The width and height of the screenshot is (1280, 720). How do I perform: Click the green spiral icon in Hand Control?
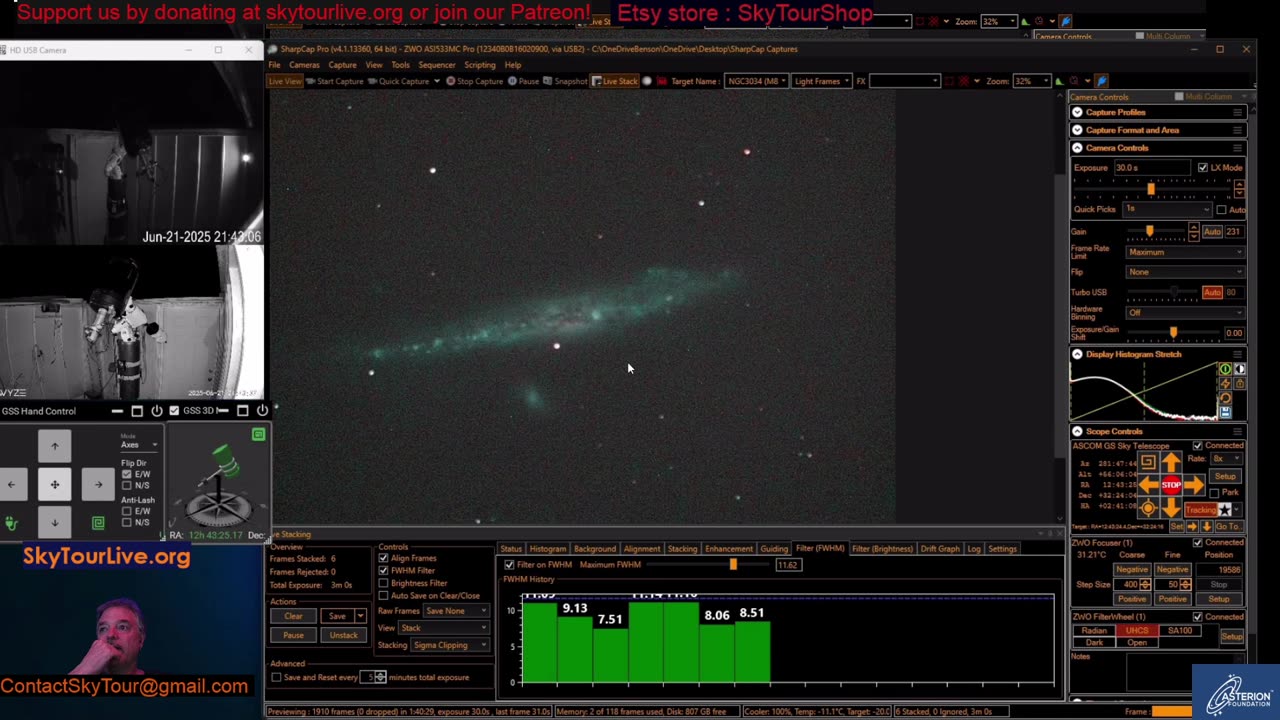coord(98,523)
